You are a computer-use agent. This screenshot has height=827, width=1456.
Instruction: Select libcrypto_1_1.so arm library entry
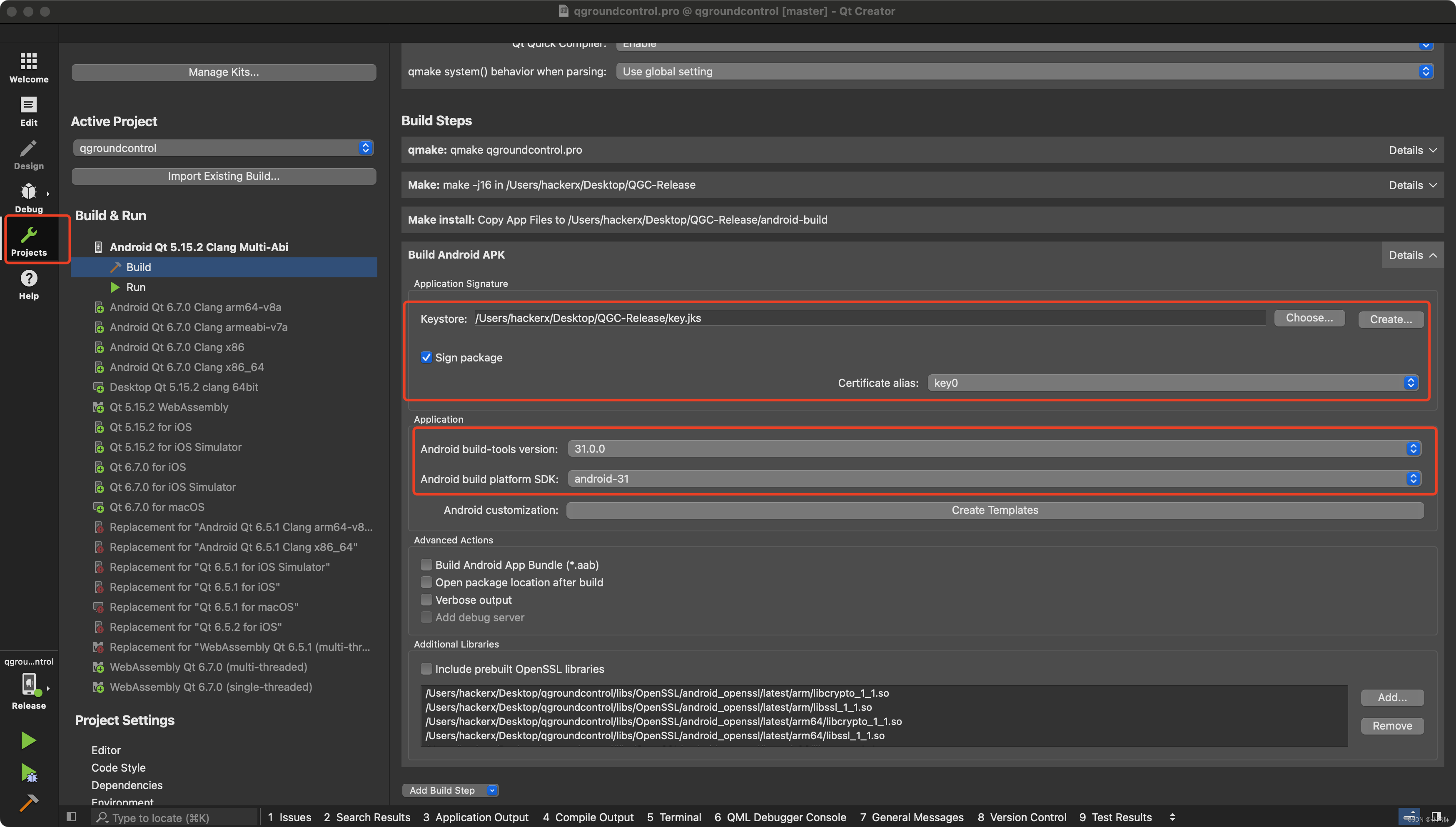pyautogui.click(x=657, y=693)
